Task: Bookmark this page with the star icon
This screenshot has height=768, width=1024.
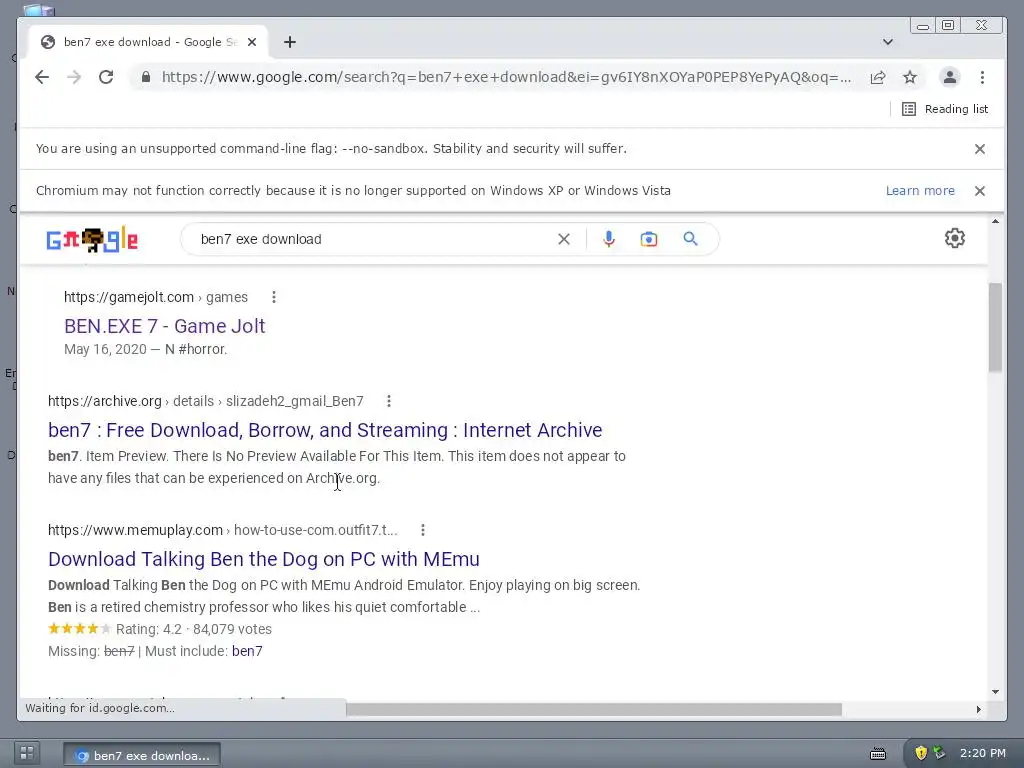Action: coord(910,77)
